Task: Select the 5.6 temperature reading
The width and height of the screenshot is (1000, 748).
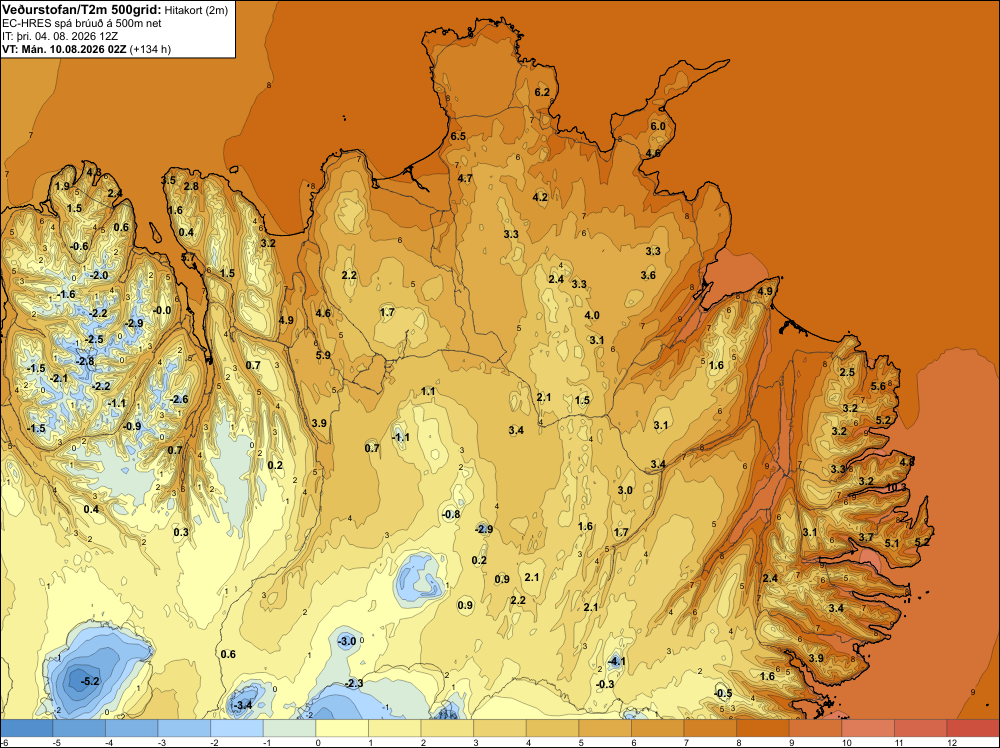Action: (878, 386)
